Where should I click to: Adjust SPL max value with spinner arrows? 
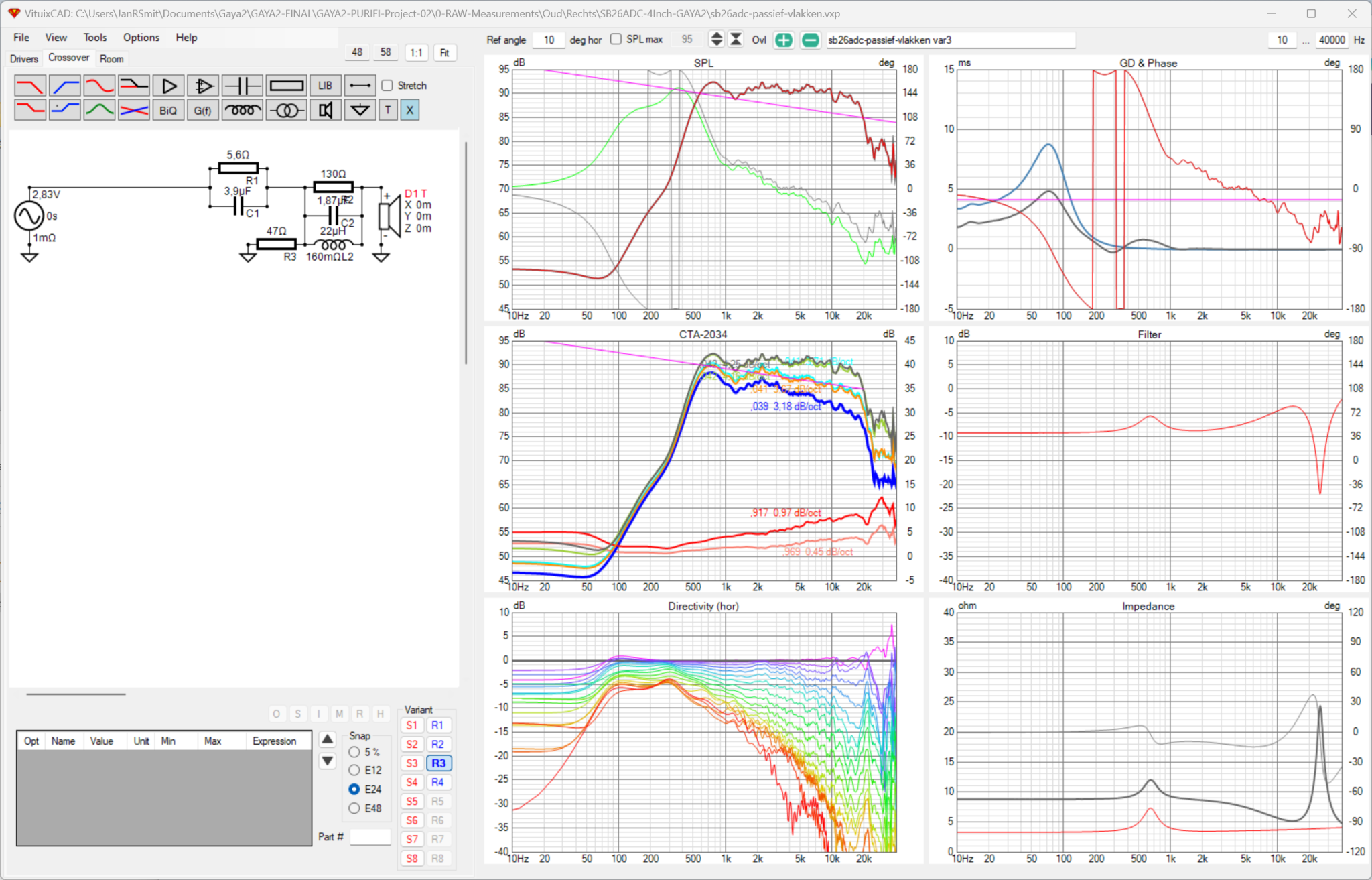pyautogui.click(x=716, y=40)
